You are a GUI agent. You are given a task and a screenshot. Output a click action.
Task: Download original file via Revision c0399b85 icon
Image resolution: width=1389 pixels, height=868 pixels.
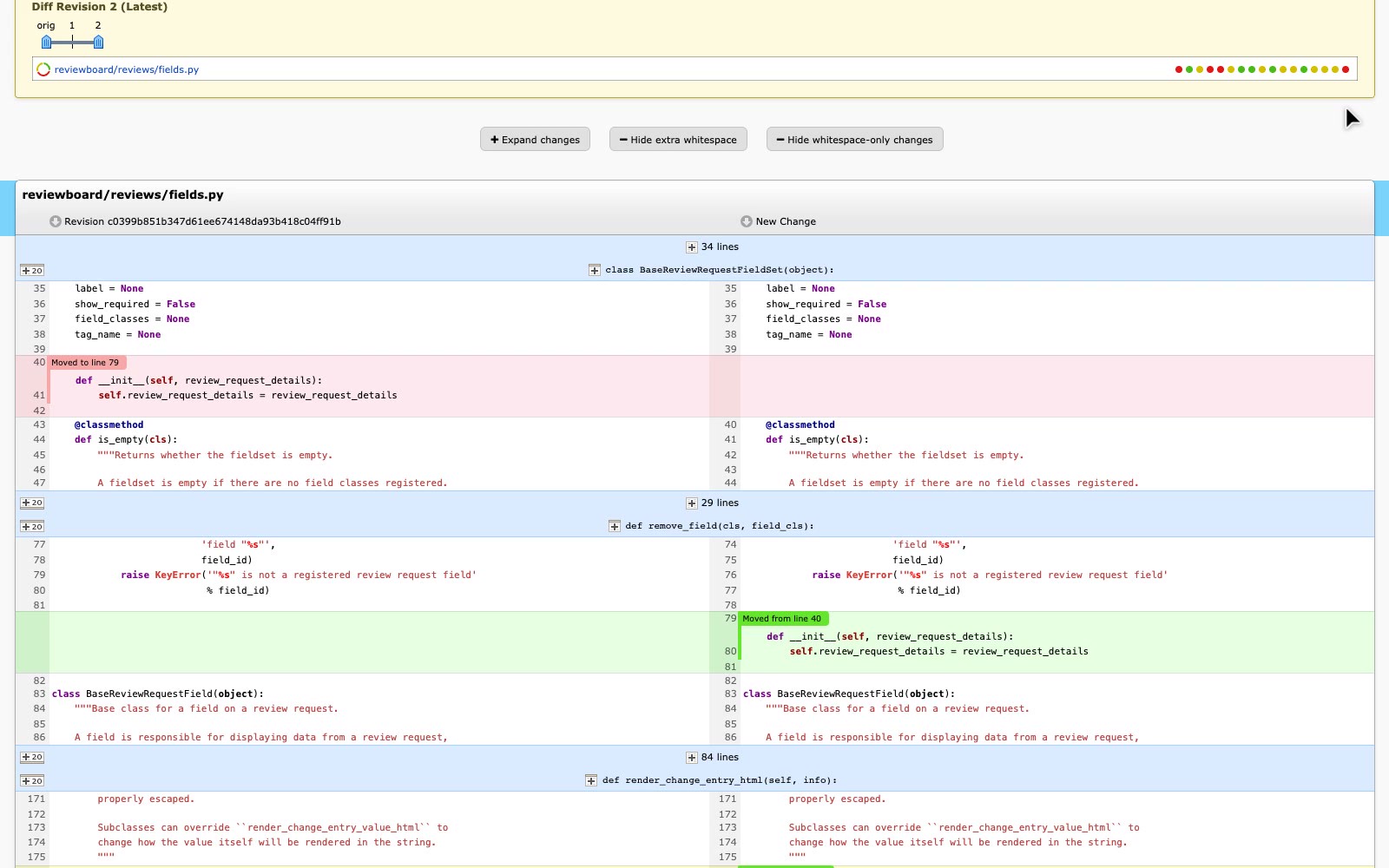tap(56, 221)
